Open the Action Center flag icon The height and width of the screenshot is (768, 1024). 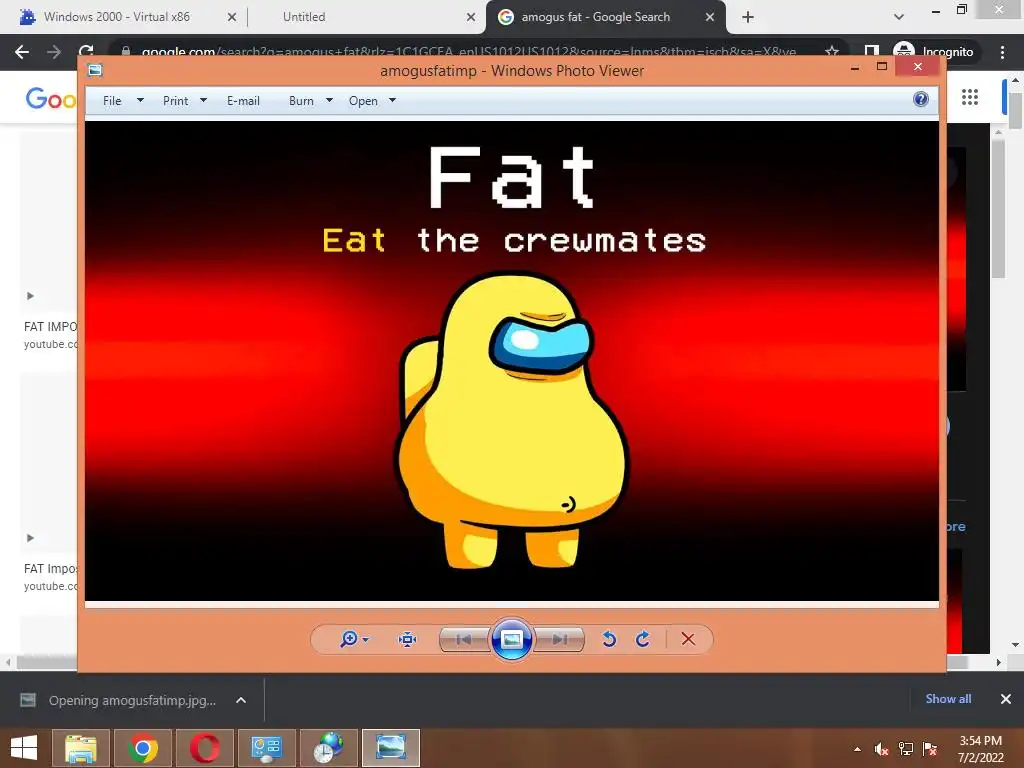[930, 749]
